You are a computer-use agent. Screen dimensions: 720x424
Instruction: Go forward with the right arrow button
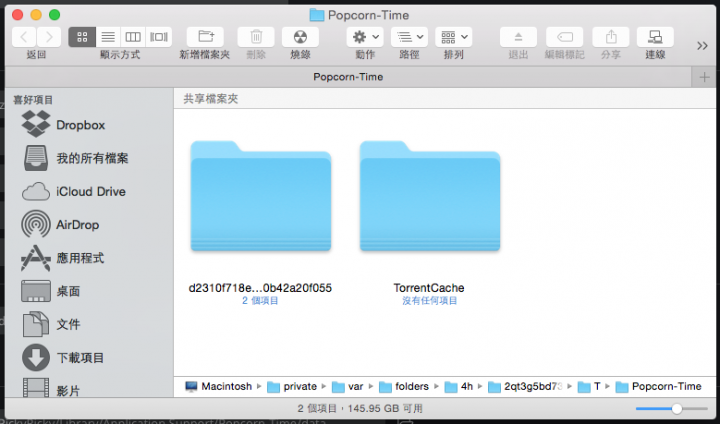click(x=49, y=37)
